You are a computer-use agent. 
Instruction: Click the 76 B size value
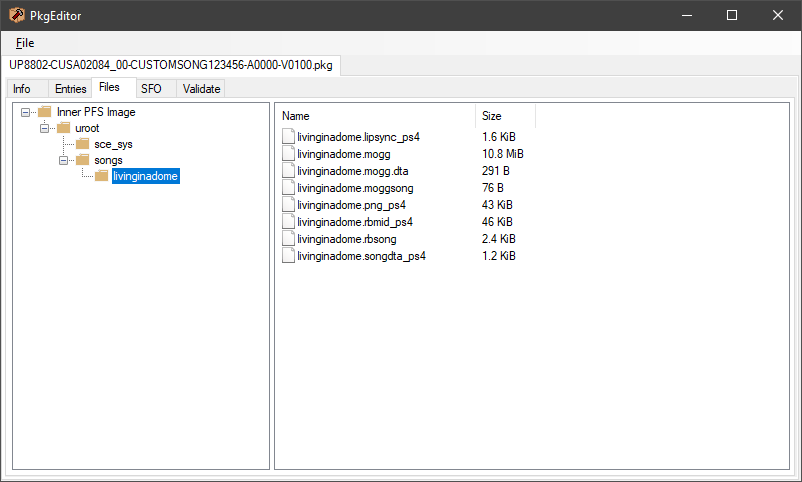[x=493, y=188]
